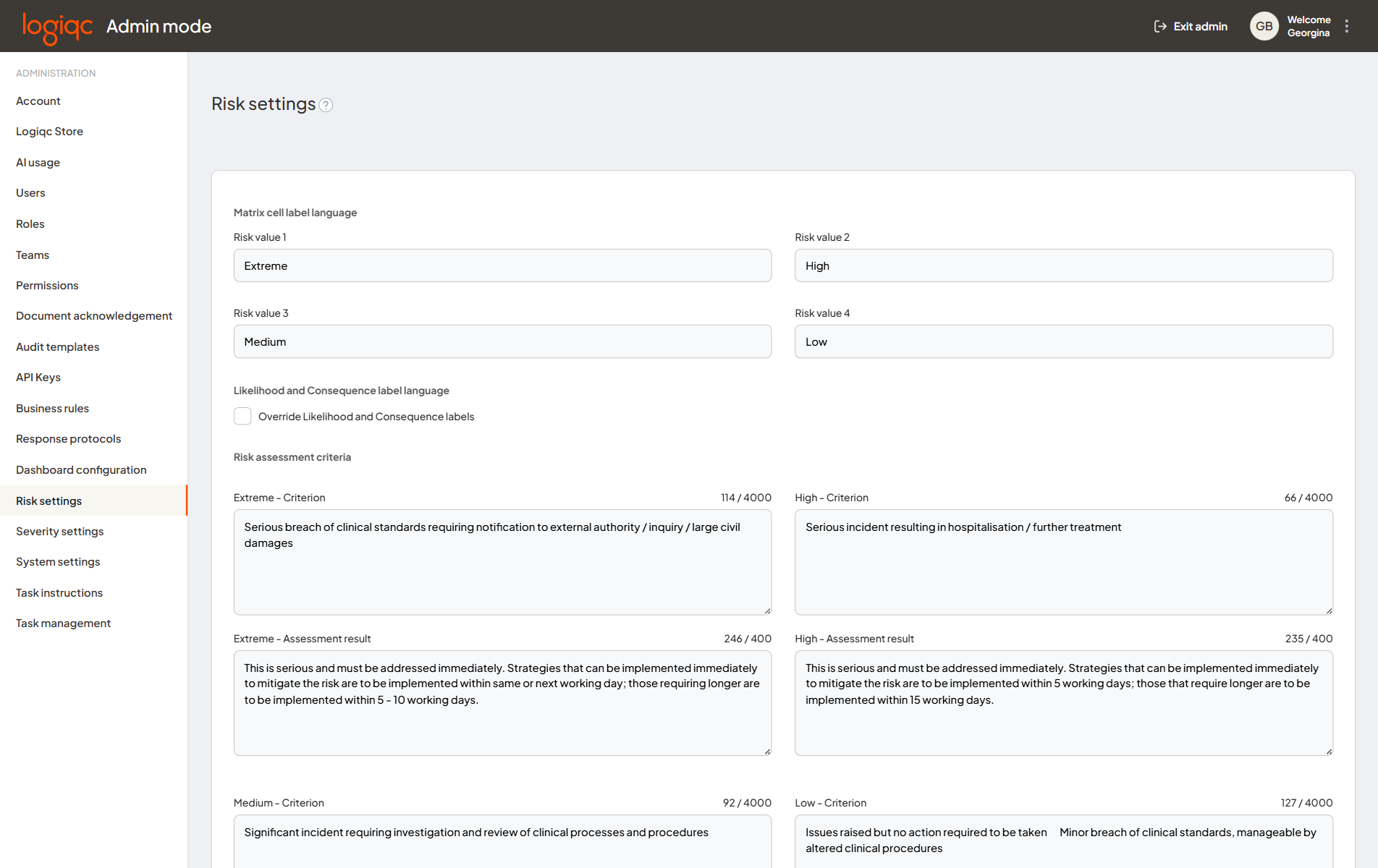Enable Override Likelihood and Consequence labels

242,416
